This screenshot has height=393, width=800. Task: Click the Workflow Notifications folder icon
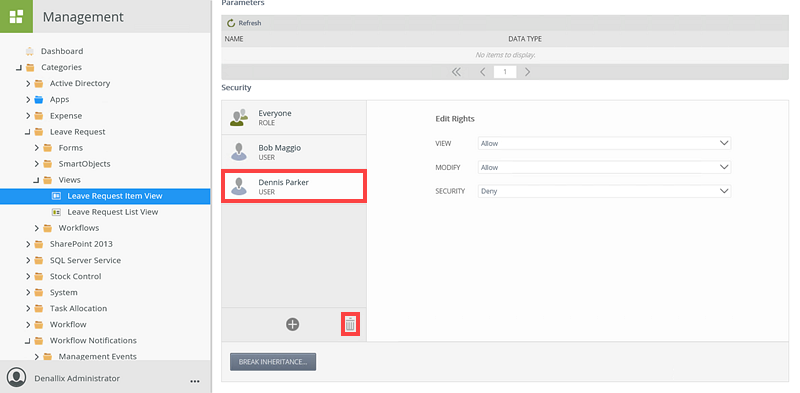click(39, 340)
